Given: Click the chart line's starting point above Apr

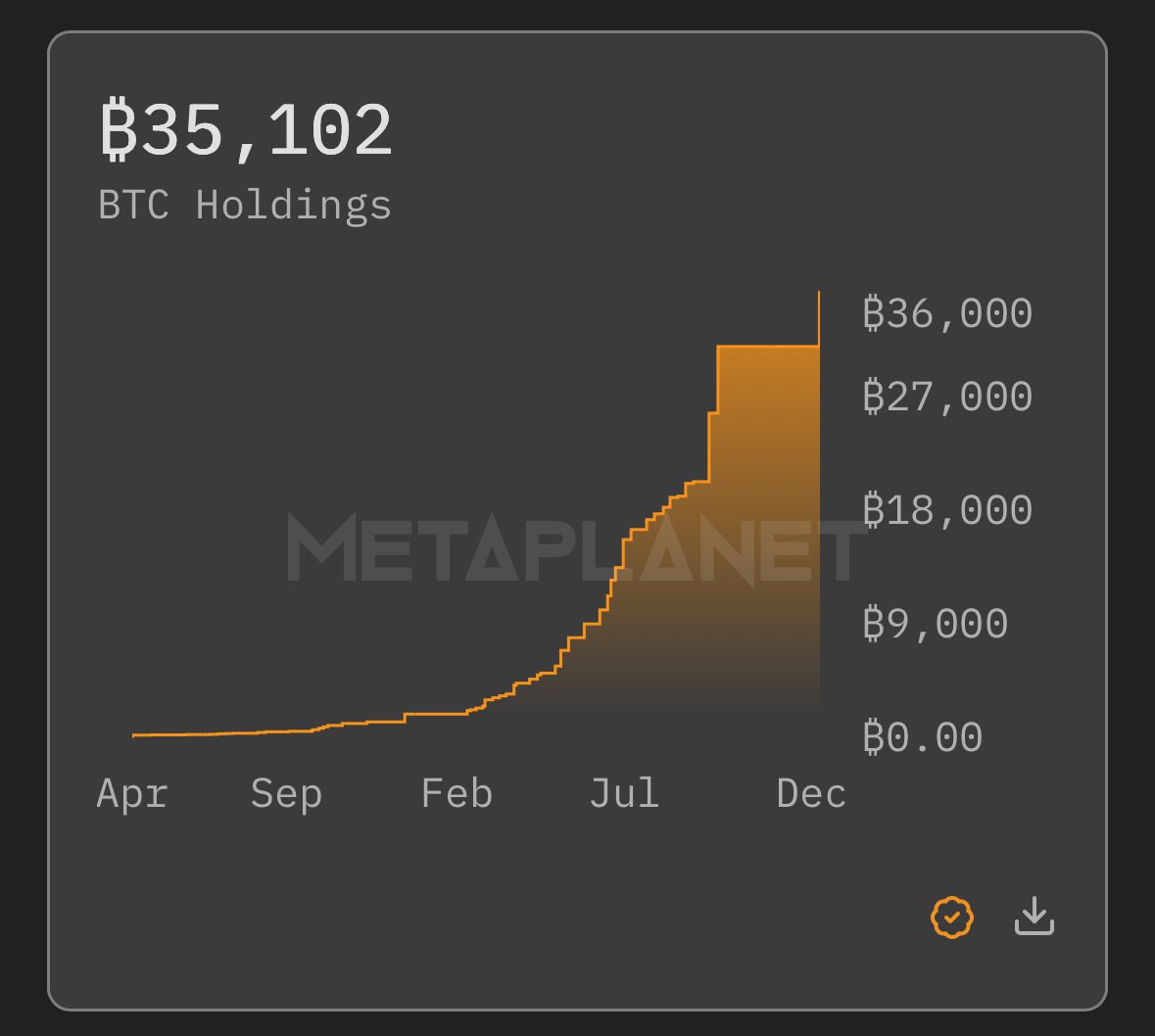Looking at the screenshot, I should point(134,734).
